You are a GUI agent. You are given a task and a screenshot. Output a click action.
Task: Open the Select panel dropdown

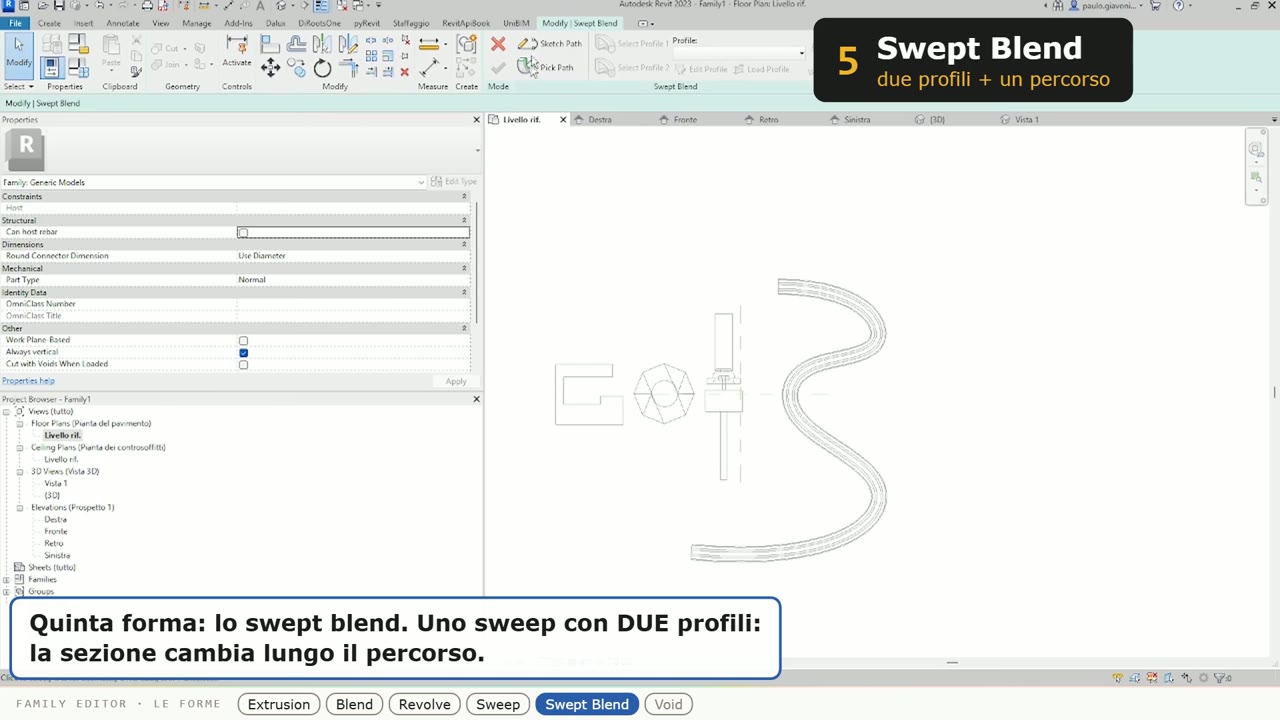click(x=18, y=86)
